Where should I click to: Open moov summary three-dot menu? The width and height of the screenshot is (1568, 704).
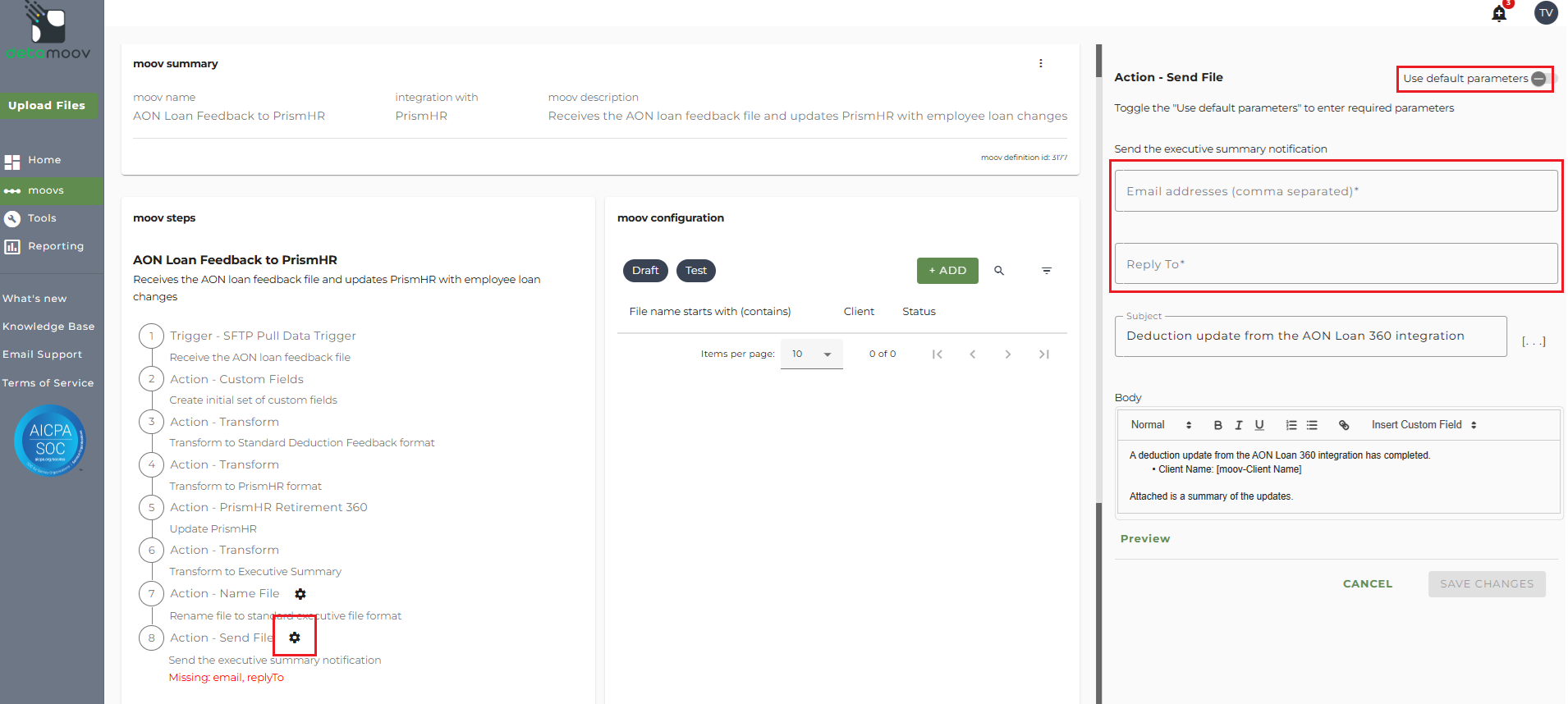1041,63
